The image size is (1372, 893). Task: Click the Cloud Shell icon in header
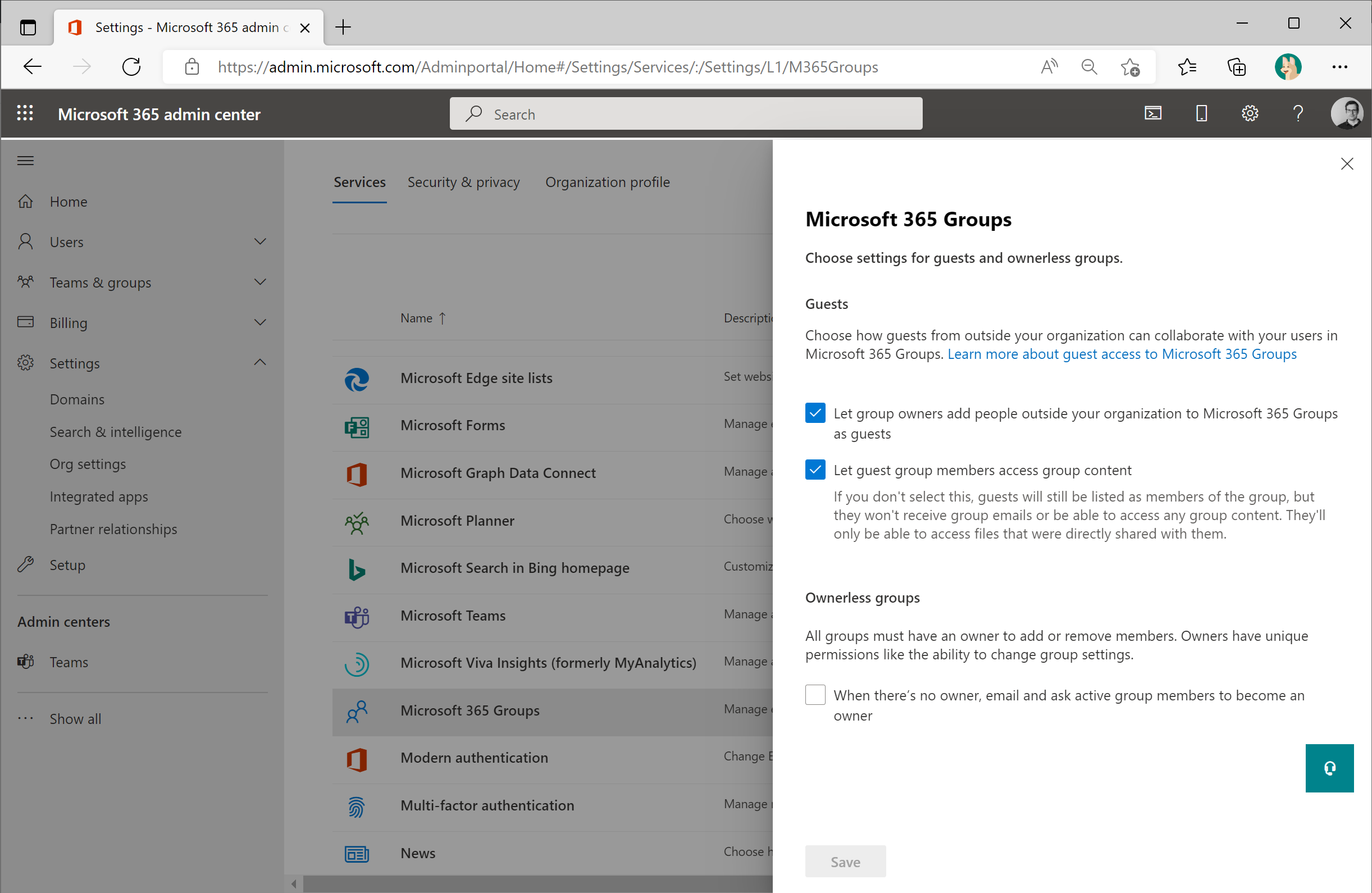point(1153,113)
